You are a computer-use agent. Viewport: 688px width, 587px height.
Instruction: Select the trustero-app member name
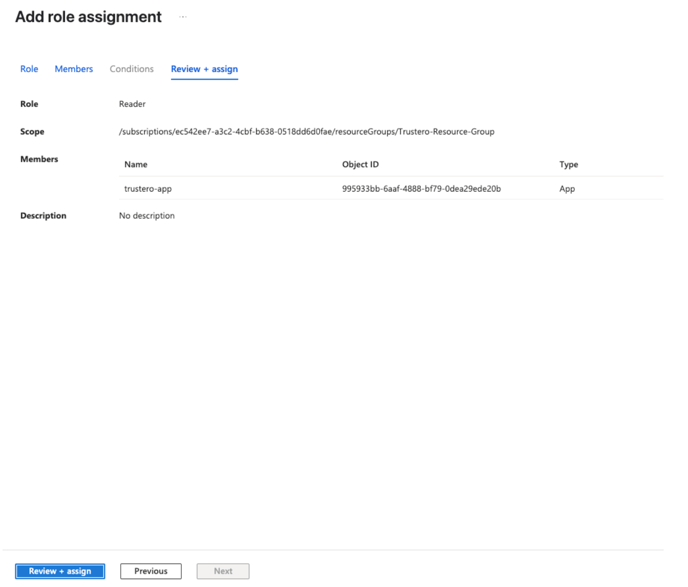click(148, 188)
